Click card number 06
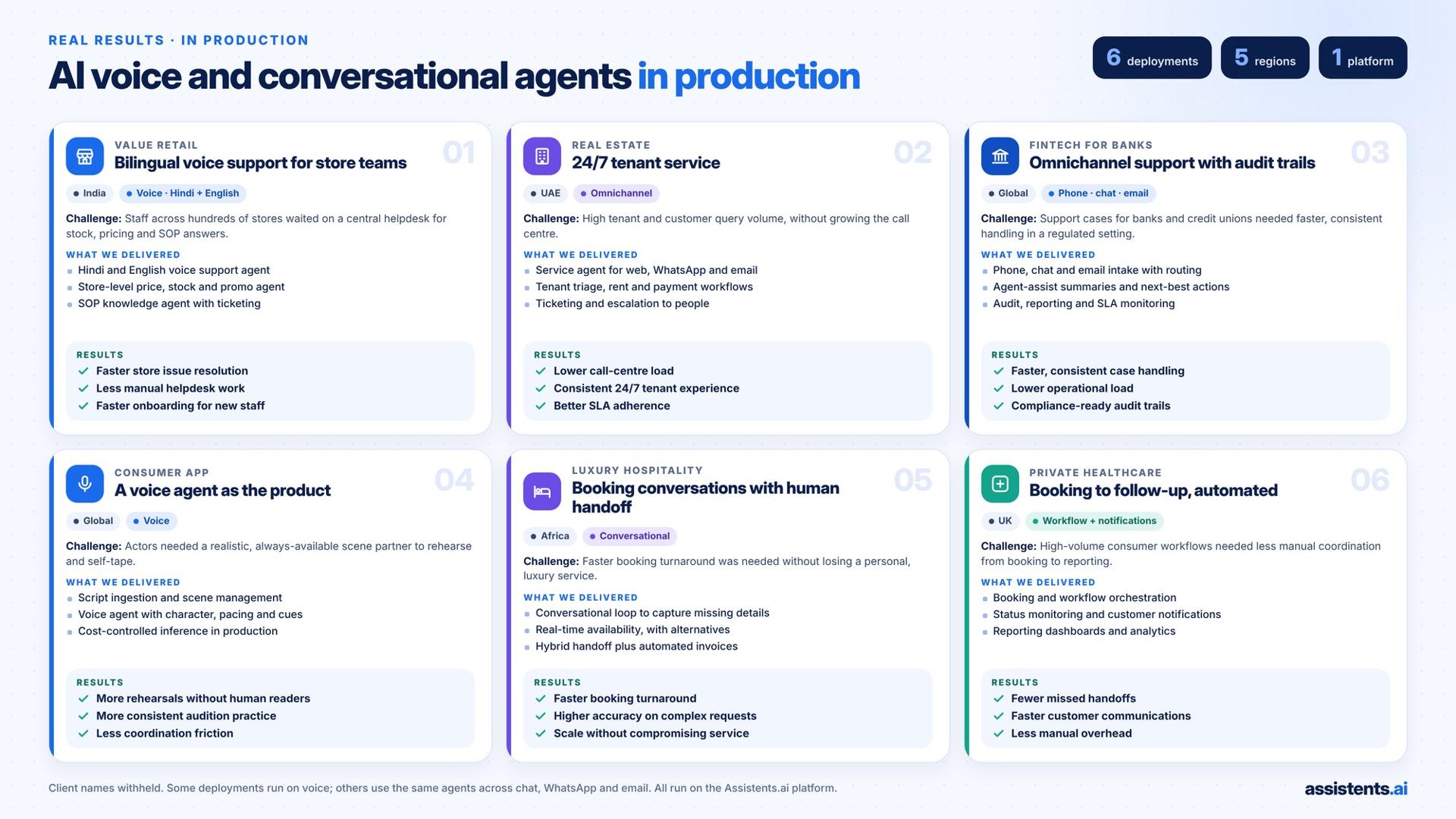 (1370, 480)
